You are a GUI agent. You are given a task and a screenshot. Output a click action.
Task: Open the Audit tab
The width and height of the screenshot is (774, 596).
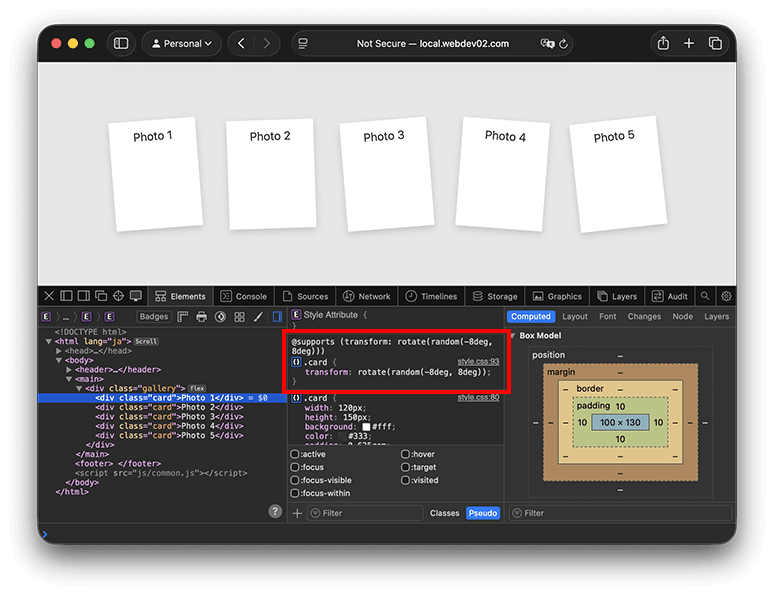pyautogui.click(x=670, y=296)
